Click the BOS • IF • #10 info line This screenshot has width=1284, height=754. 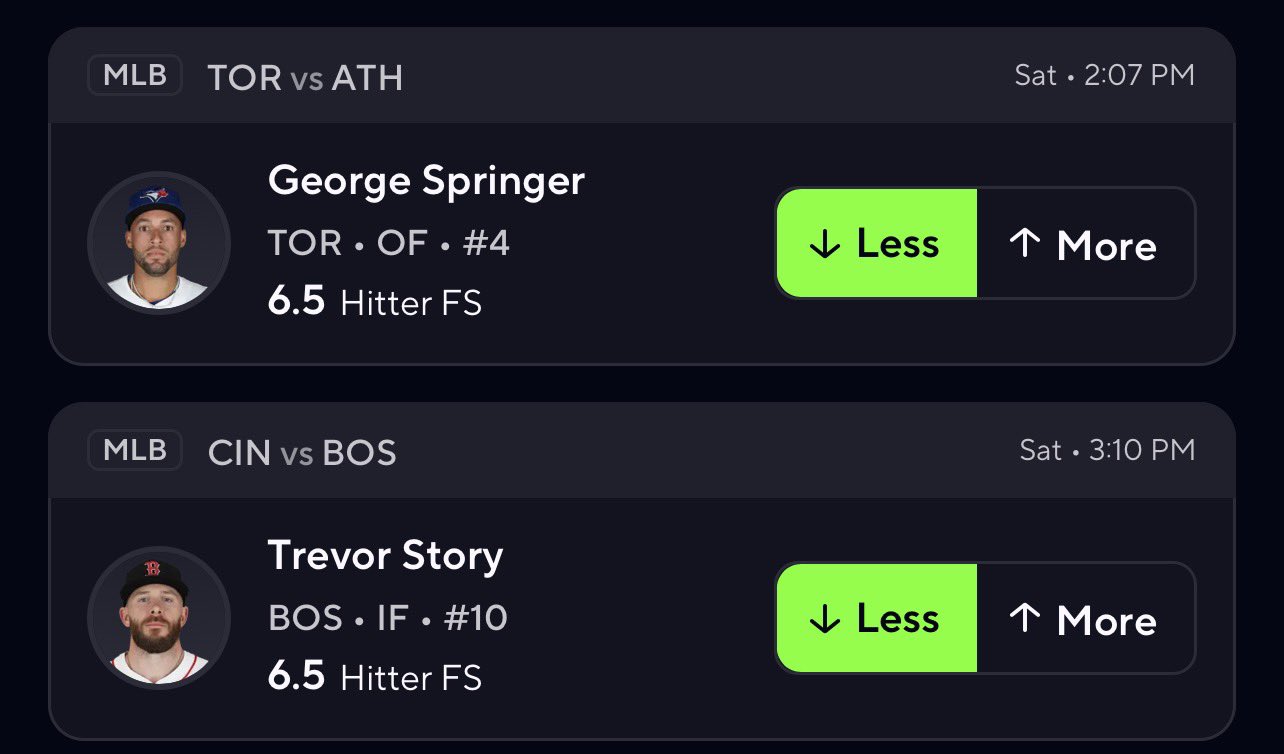[x=388, y=618]
